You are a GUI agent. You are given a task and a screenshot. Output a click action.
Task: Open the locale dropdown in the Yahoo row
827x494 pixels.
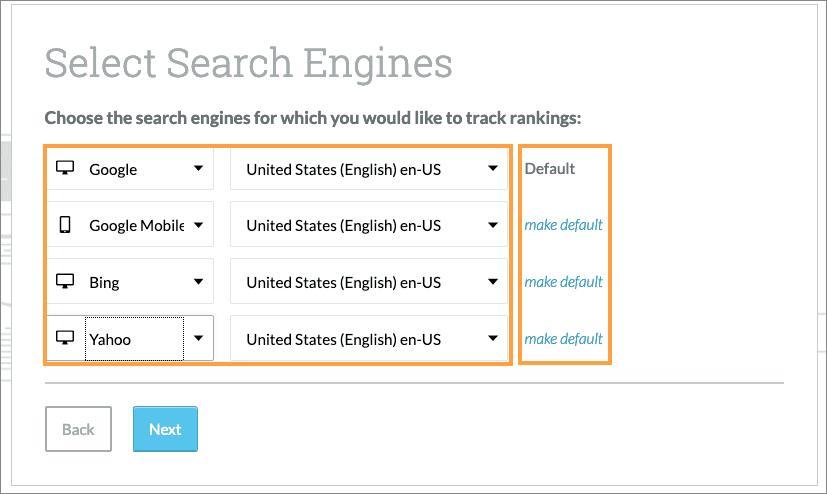click(368, 339)
